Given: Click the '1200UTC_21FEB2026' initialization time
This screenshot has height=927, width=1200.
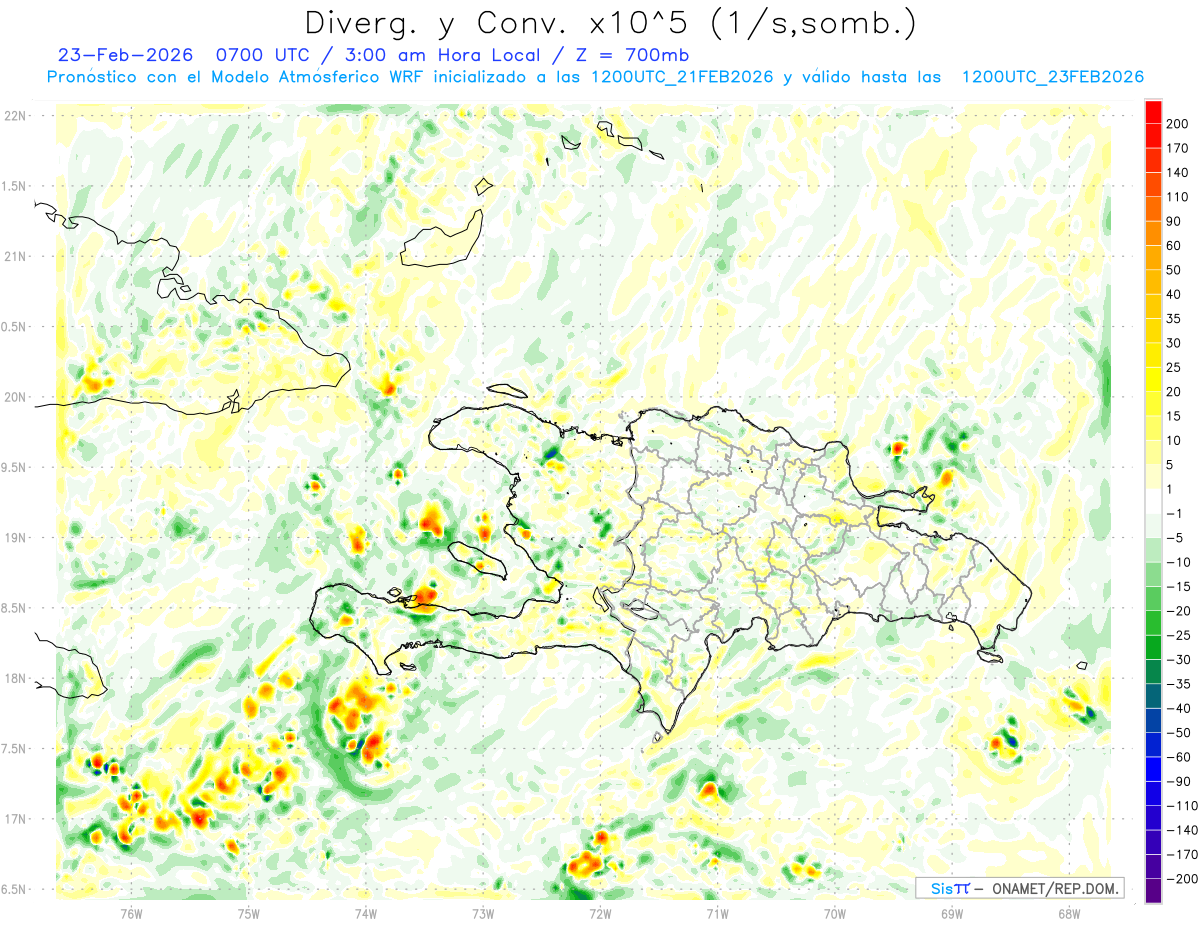Looking at the screenshot, I should pos(682,77).
